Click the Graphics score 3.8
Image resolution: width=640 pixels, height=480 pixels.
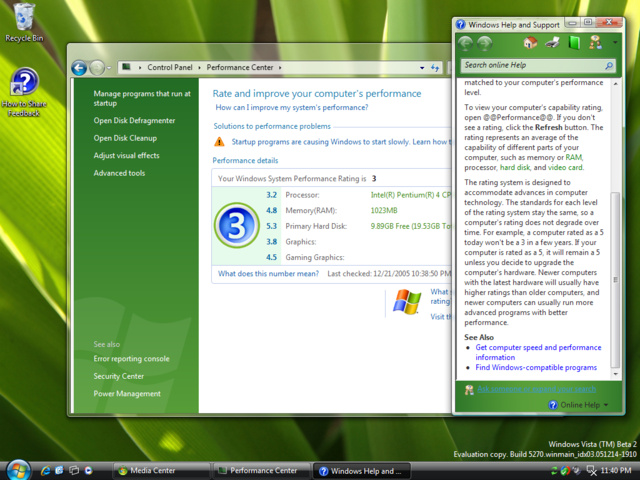pyautogui.click(x=271, y=242)
